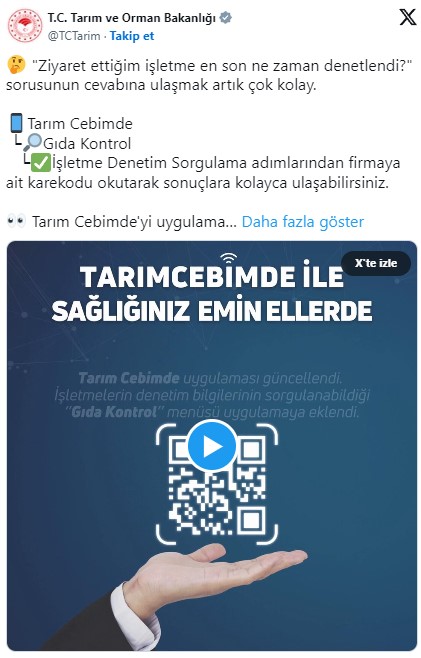Image resolution: width=421 pixels, height=658 pixels.
Task: Open the @TCTarim handle
Action: 74,36
